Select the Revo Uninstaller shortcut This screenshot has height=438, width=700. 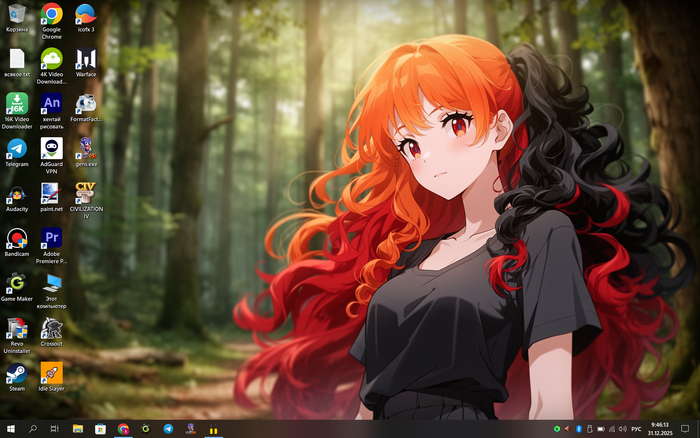(17, 328)
